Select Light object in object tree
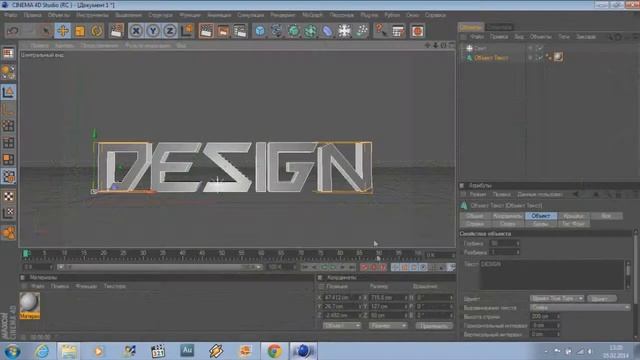Screen dimensions: 640x360 (x=480, y=48)
